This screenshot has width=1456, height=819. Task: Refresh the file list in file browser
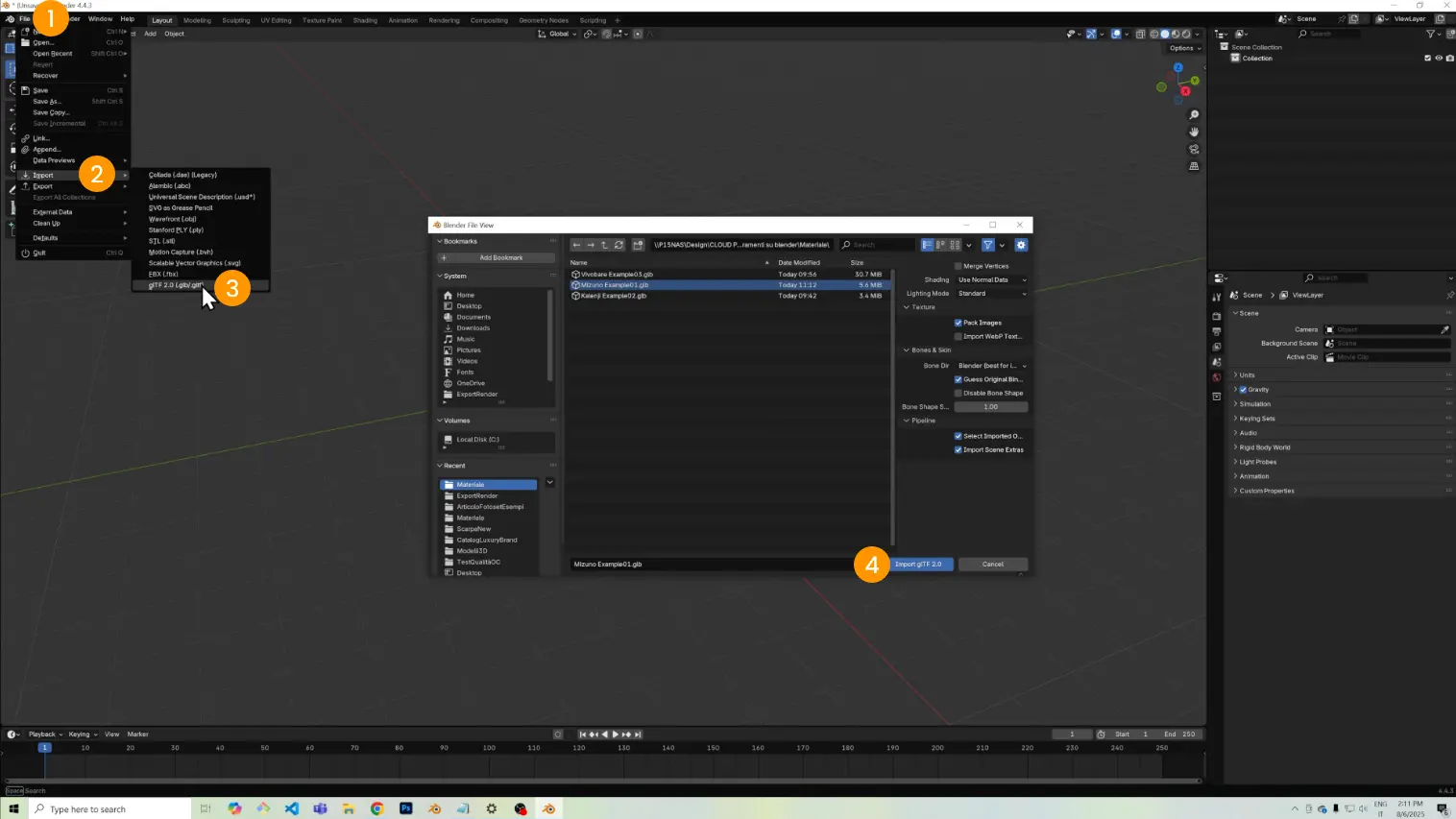point(619,245)
